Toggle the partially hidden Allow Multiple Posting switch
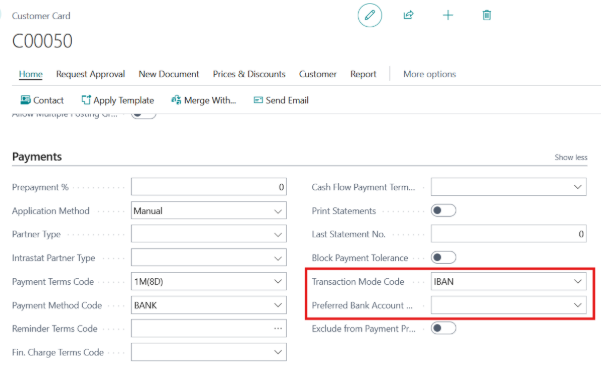Viewport: 601px width, 367px height. 143,115
